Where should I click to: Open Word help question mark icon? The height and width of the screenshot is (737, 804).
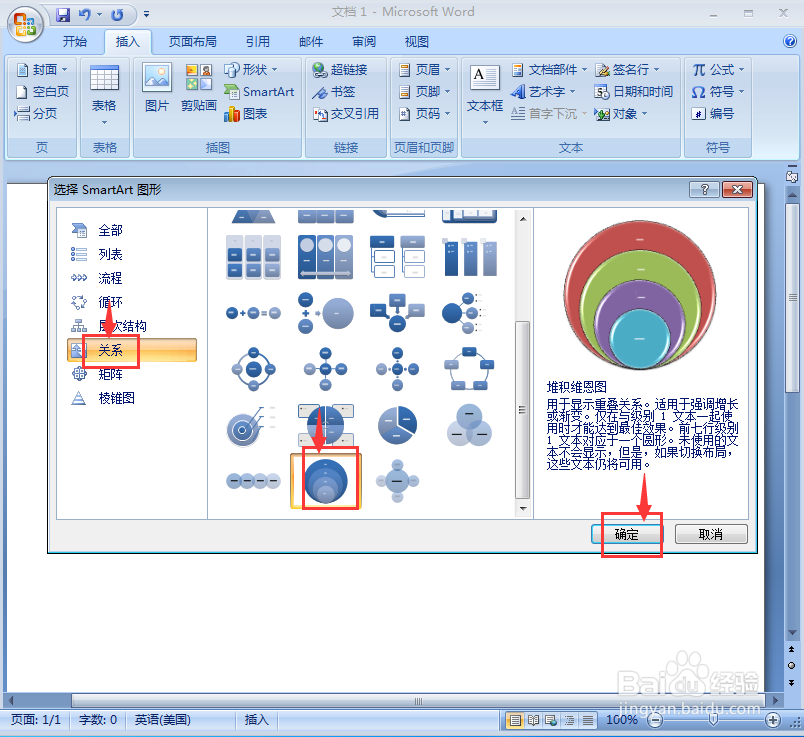click(790, 42)
